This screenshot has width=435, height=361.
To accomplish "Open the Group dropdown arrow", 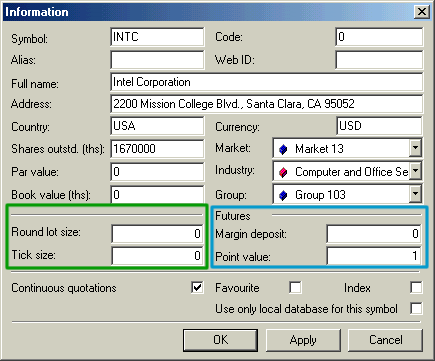I will (415, 194).
